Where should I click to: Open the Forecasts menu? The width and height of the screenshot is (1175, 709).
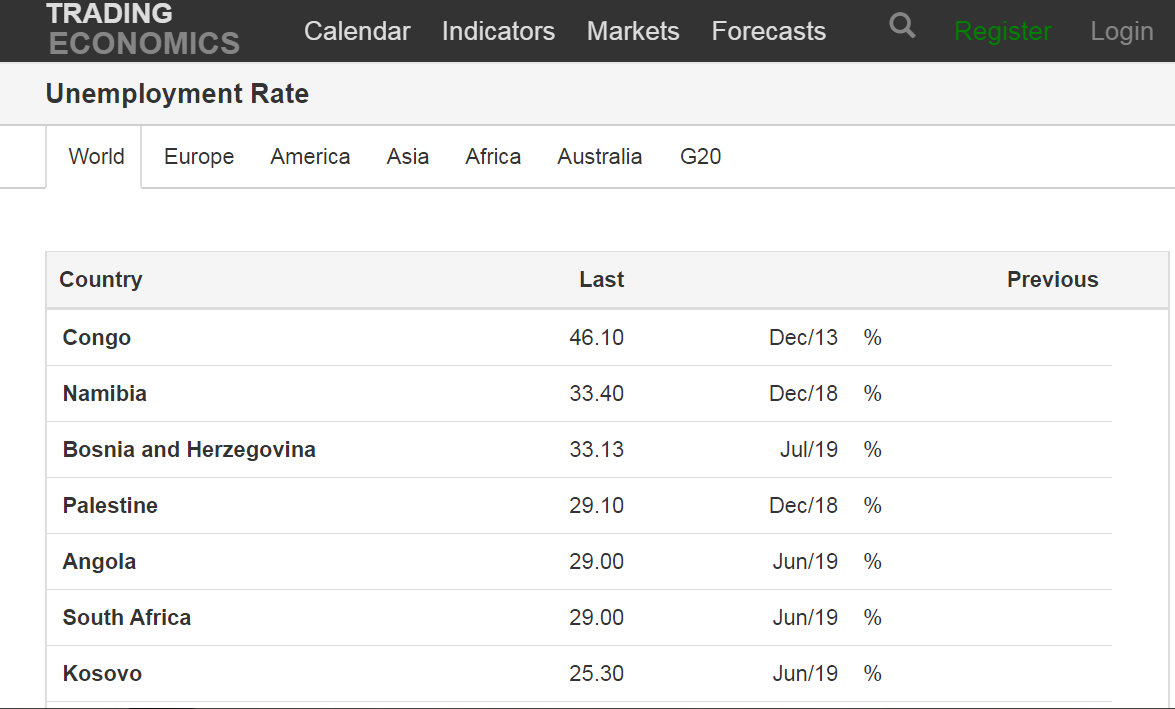pos(768,31)
